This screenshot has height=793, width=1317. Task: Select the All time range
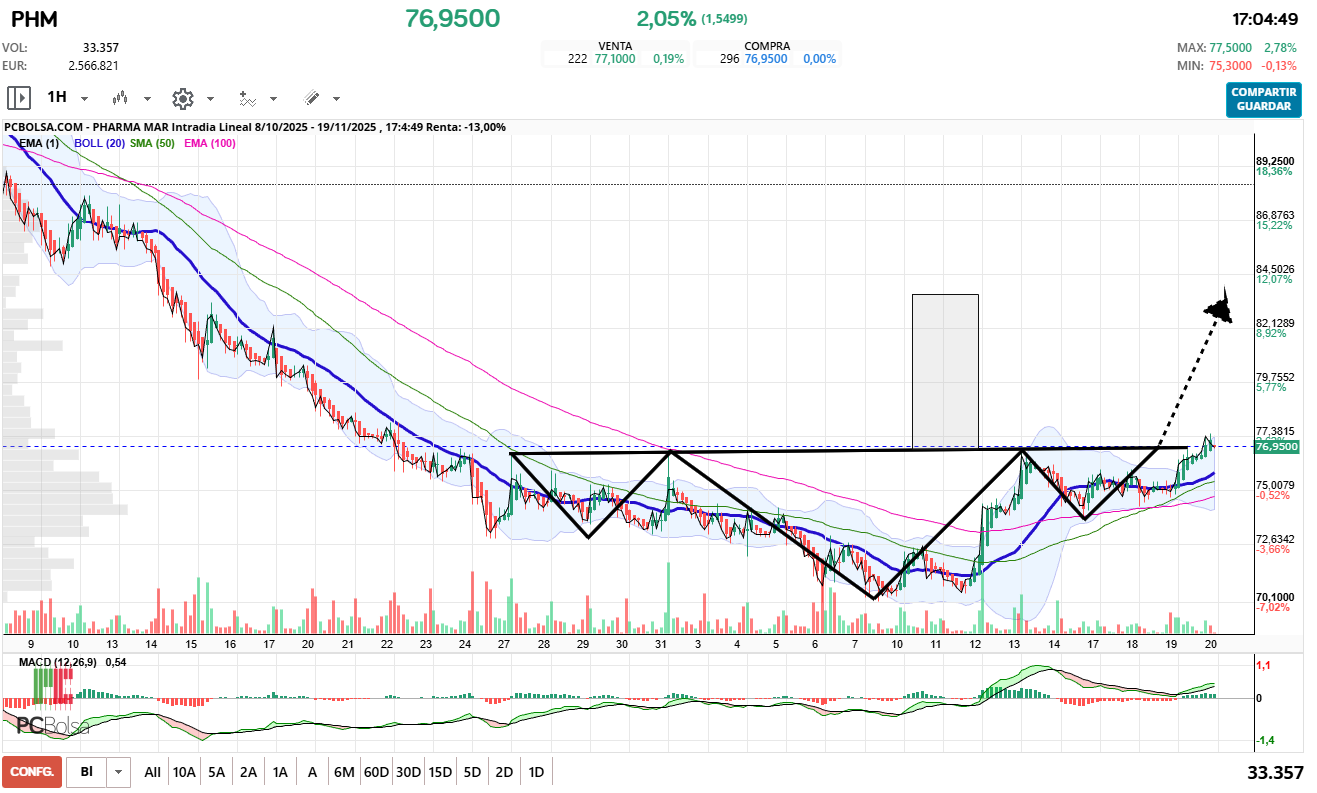coord(152,772)
